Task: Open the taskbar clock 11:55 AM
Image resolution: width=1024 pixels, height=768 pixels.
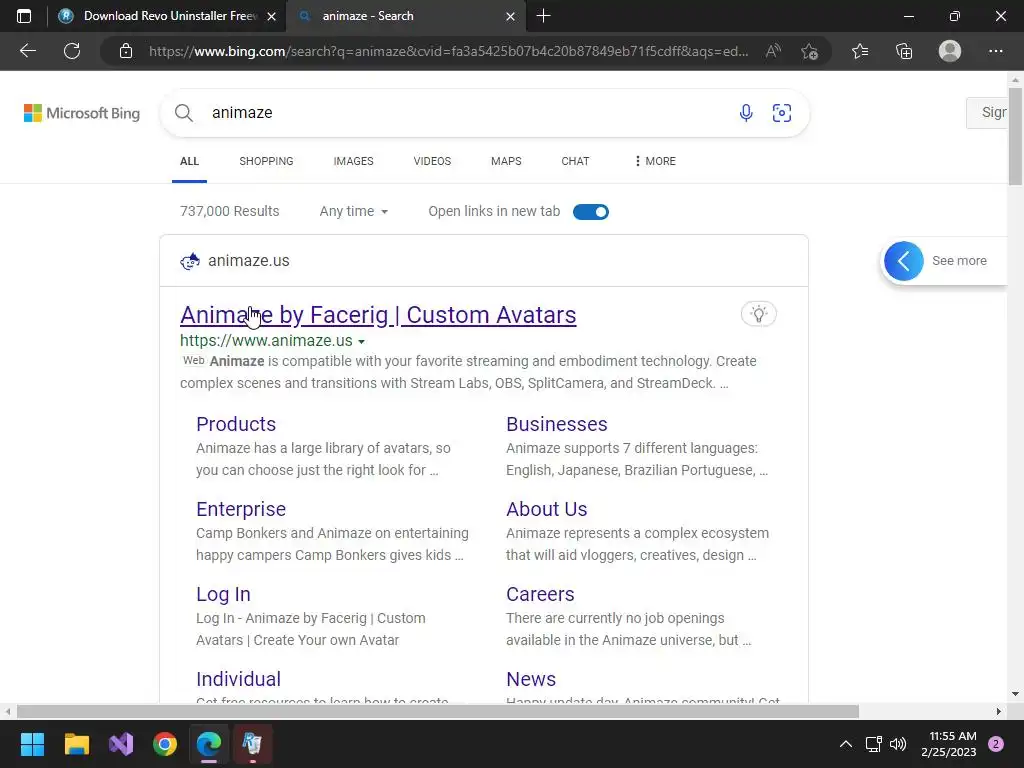Action: pyautogui.click(x=949, y=744)
